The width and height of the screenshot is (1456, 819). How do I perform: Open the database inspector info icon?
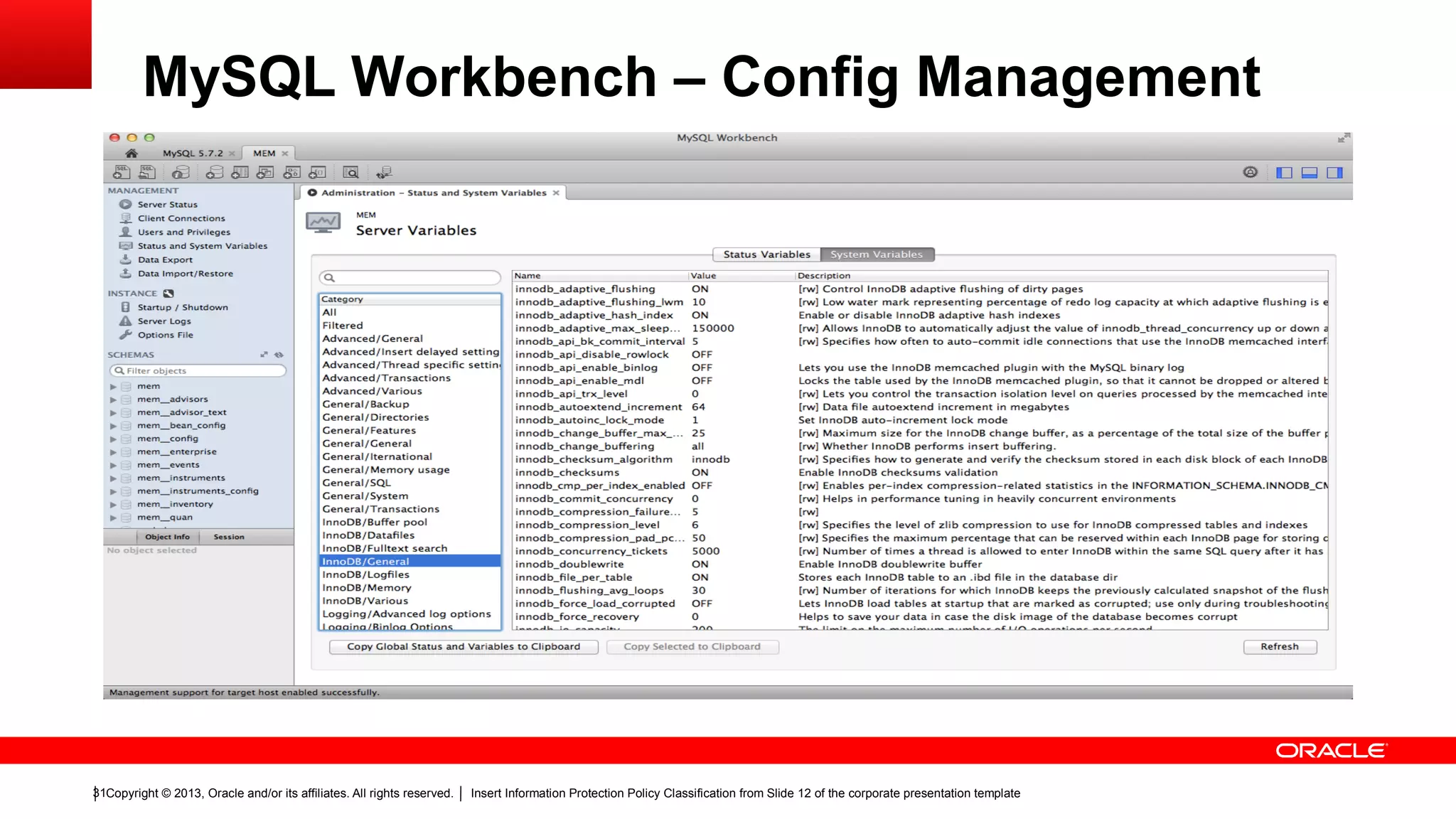(181, 172)
